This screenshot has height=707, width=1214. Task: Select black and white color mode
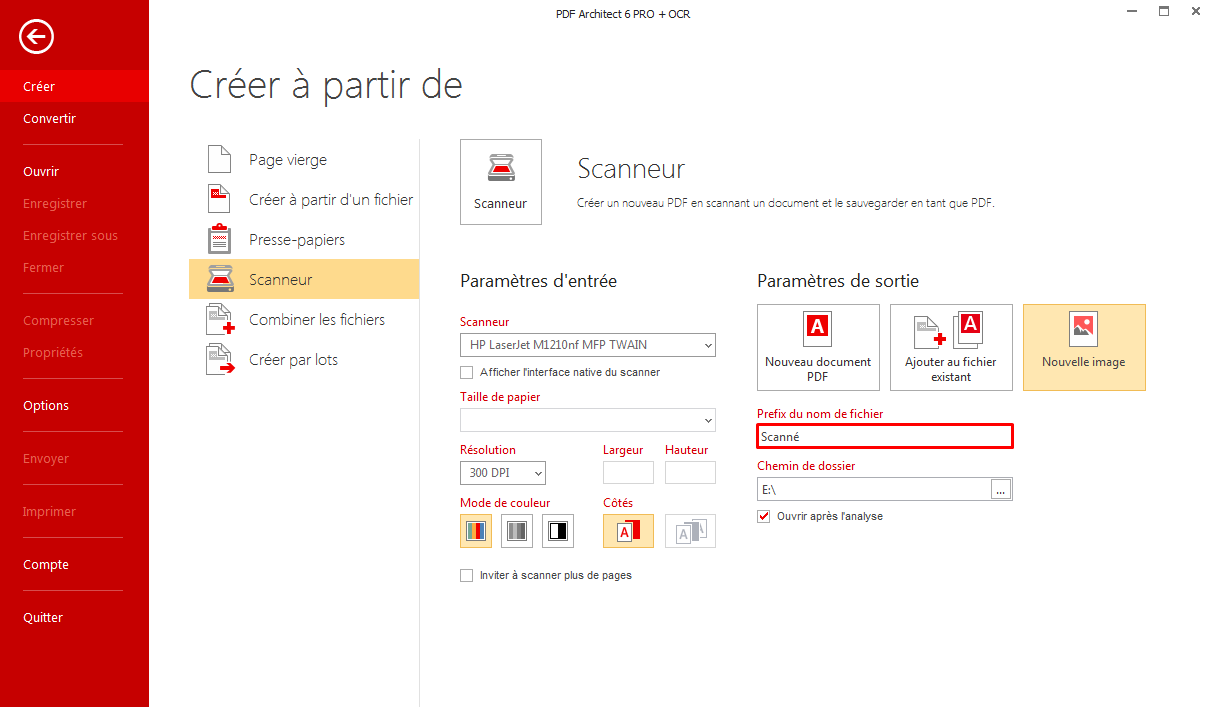[558, 531]
